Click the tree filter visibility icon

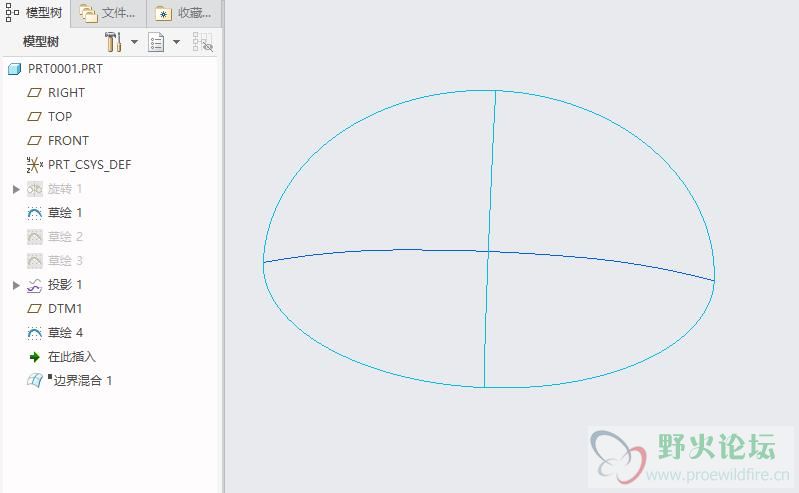202,42
